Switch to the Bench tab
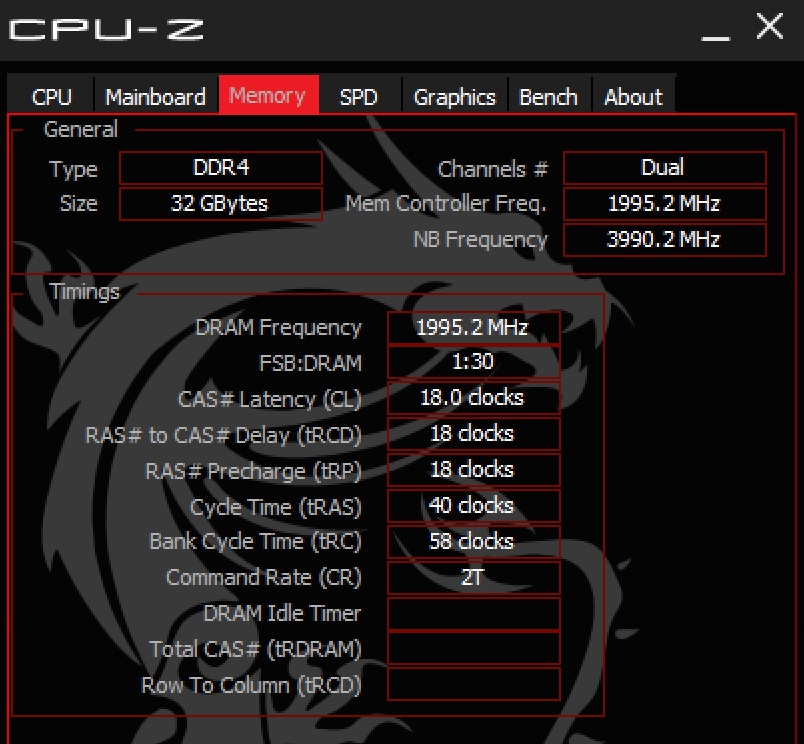 coord(548,95)
